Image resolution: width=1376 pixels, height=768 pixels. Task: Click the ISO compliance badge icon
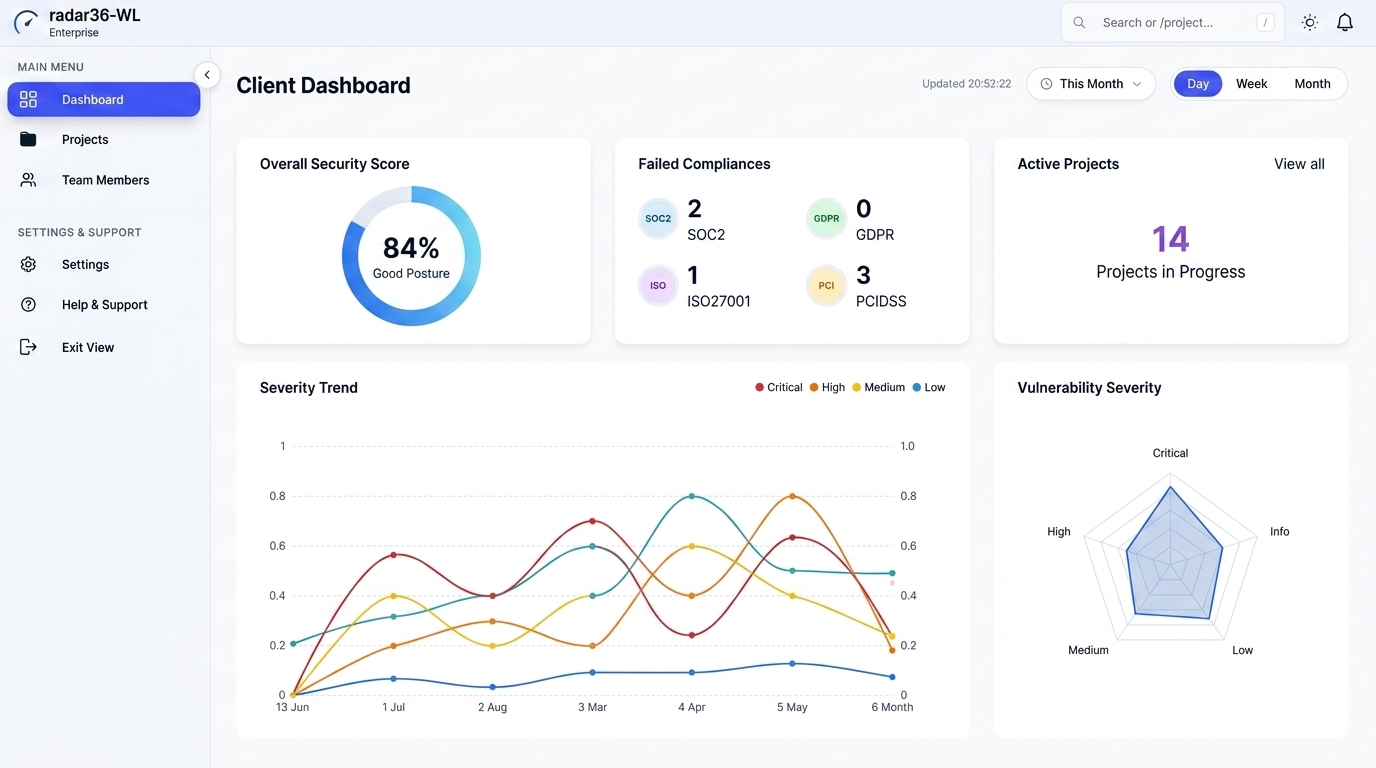(658, 285)
